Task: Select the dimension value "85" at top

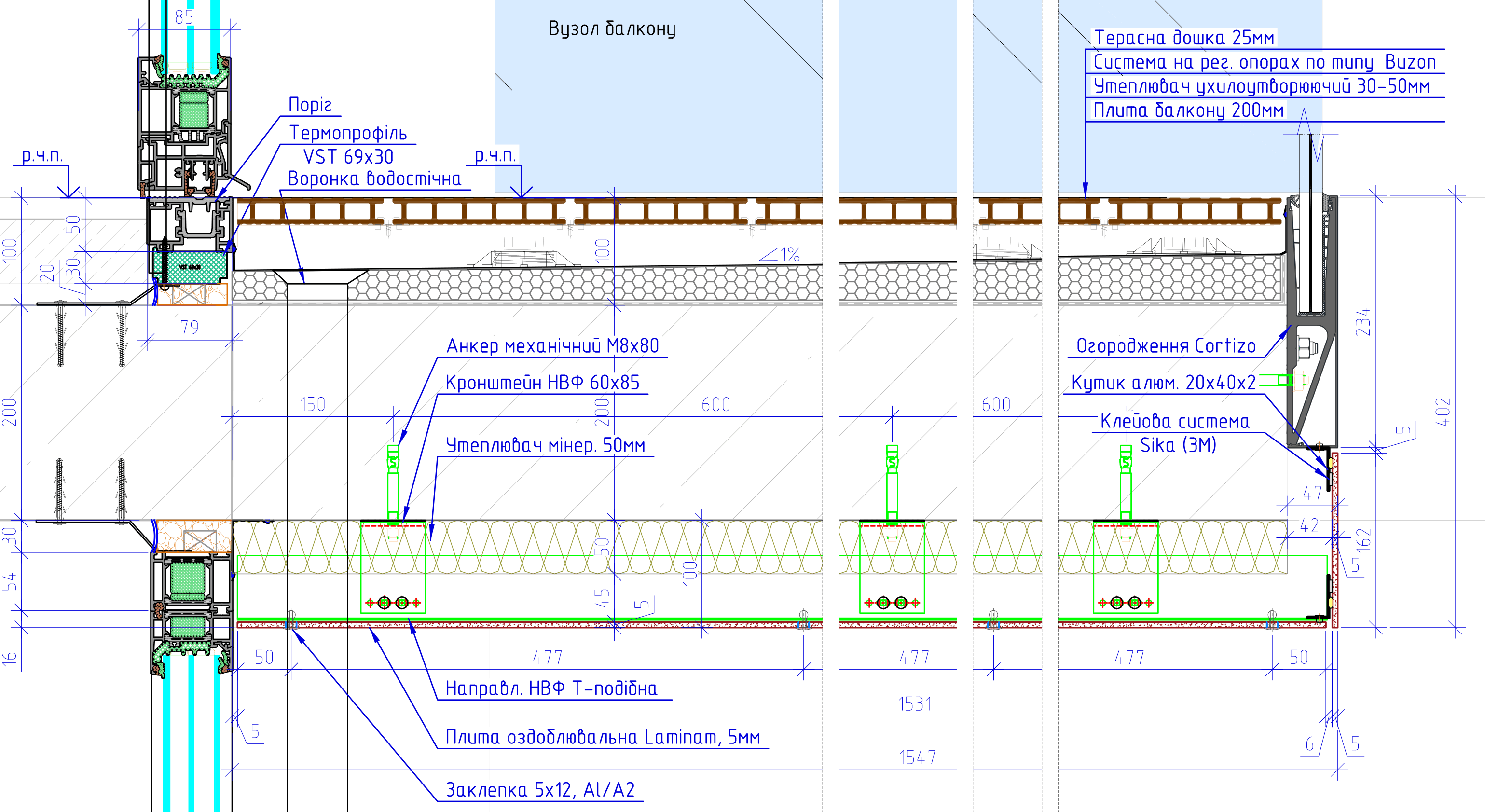Action: point(184,17)
